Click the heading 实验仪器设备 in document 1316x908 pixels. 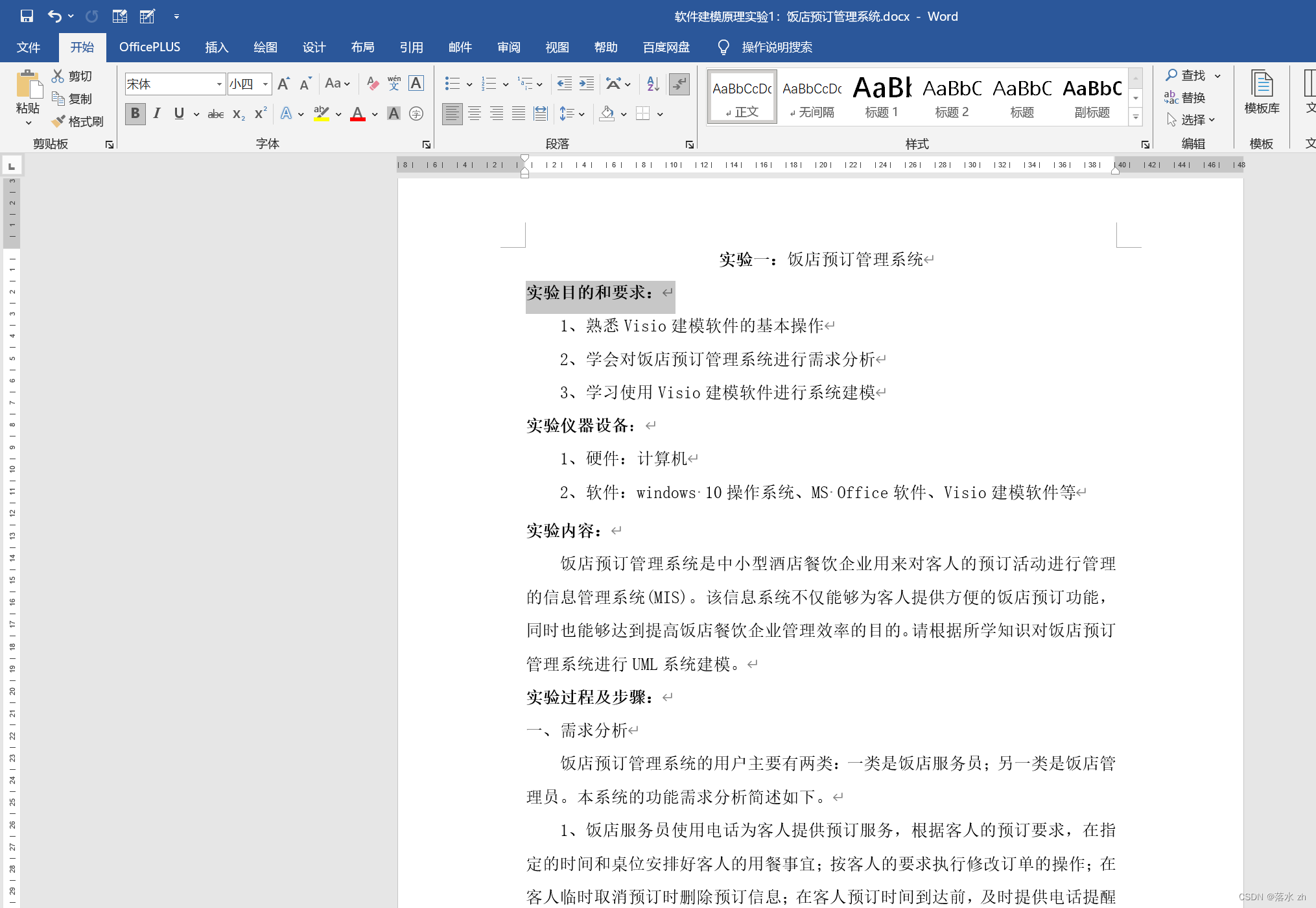pyautogui.click(x=581, y=425)
